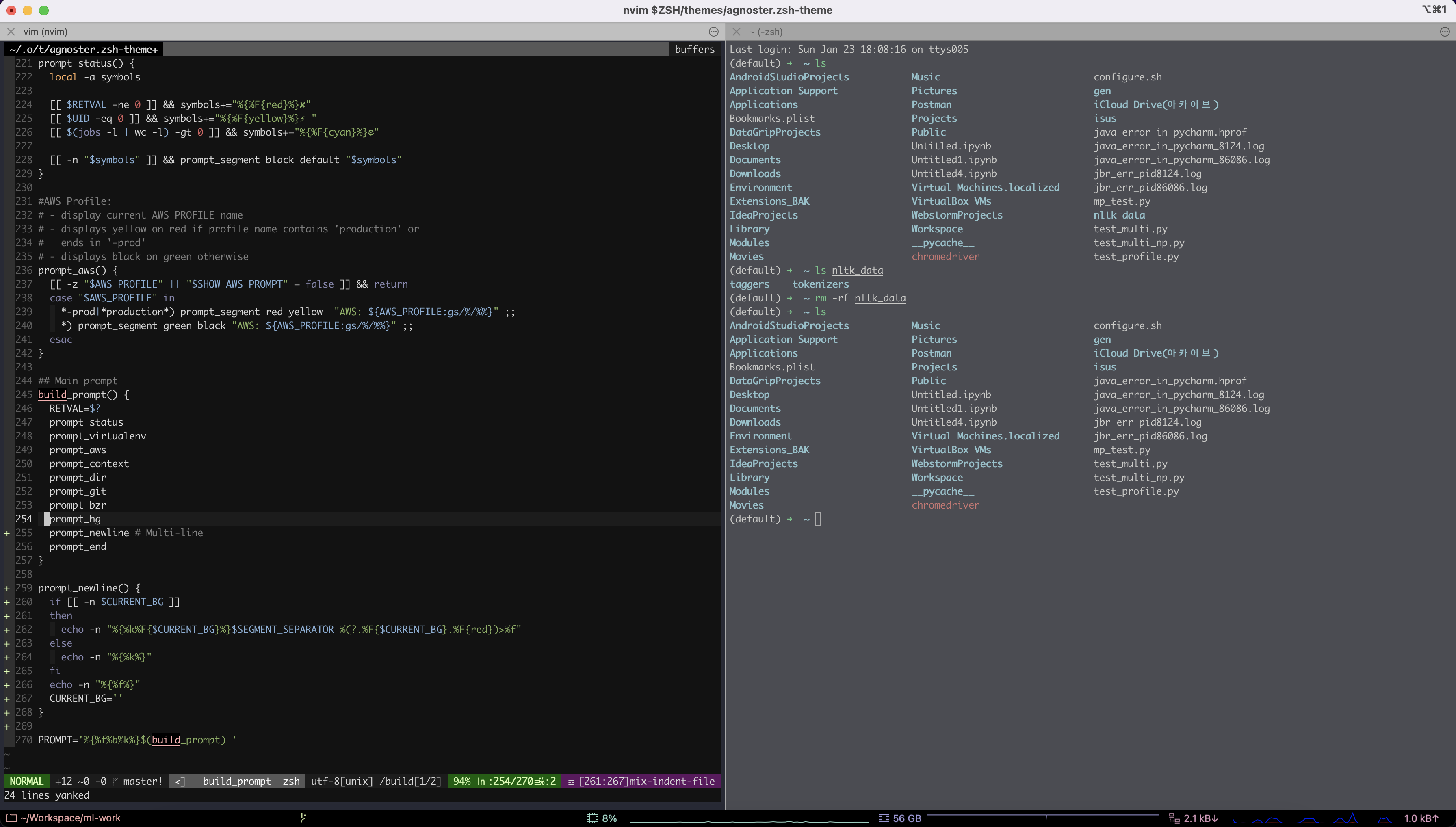The image size is (1456, 827).
Task: Click the terminal cursor at zsh prompt
Action: point(817,519)
